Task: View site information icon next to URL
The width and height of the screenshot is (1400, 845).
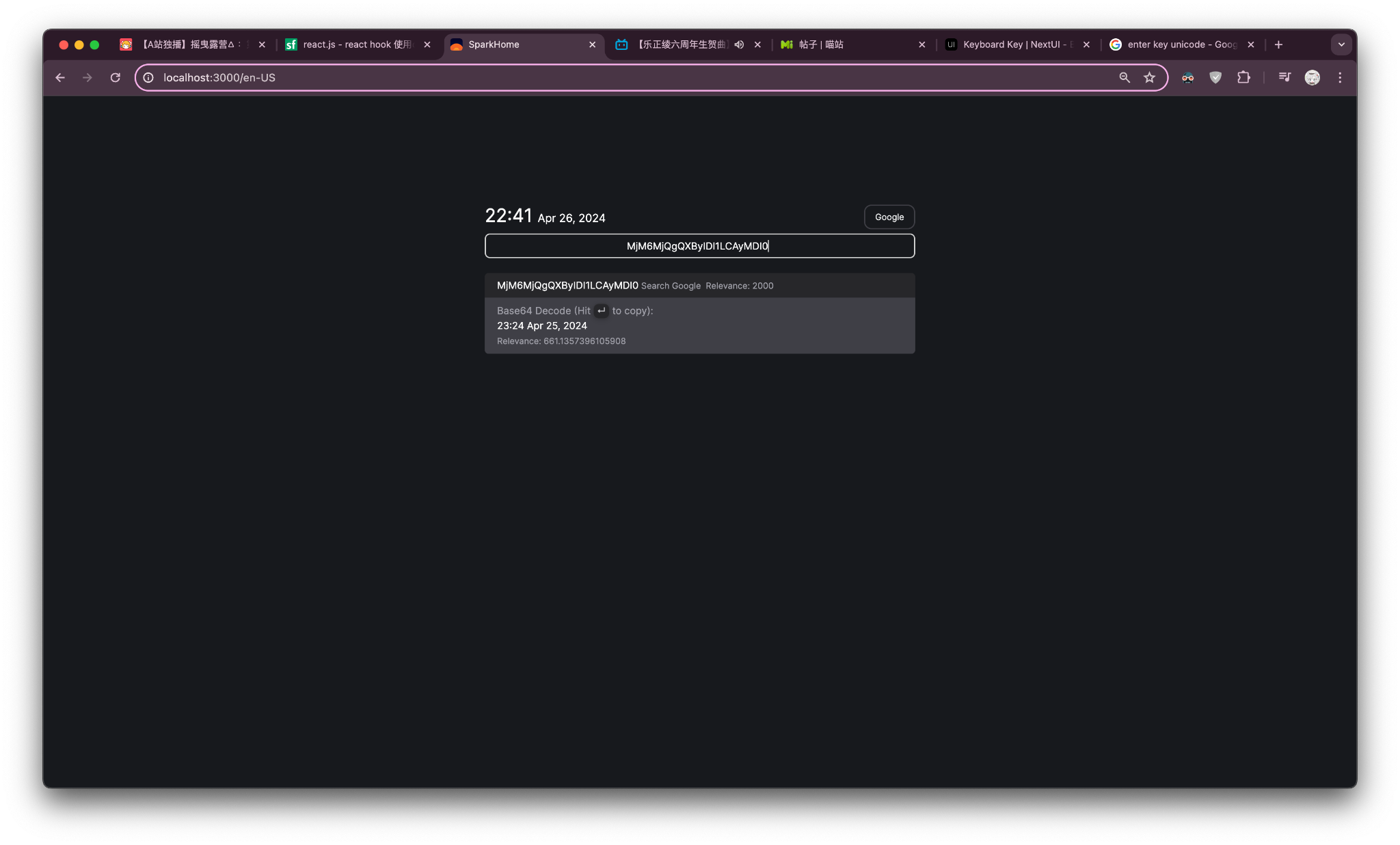Action: (148, 78)
